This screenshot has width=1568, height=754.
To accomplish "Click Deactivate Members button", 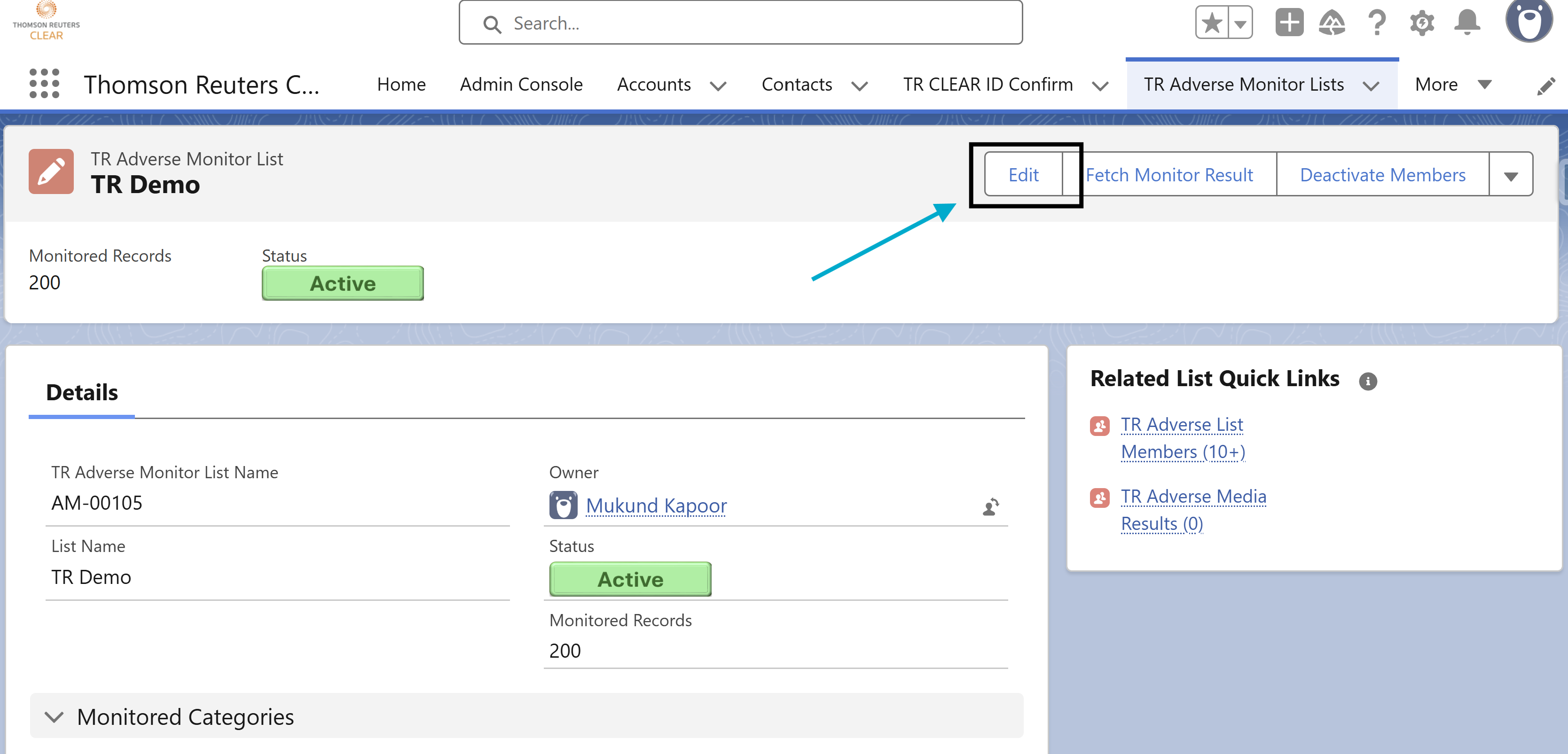I will click(1382, 175).
